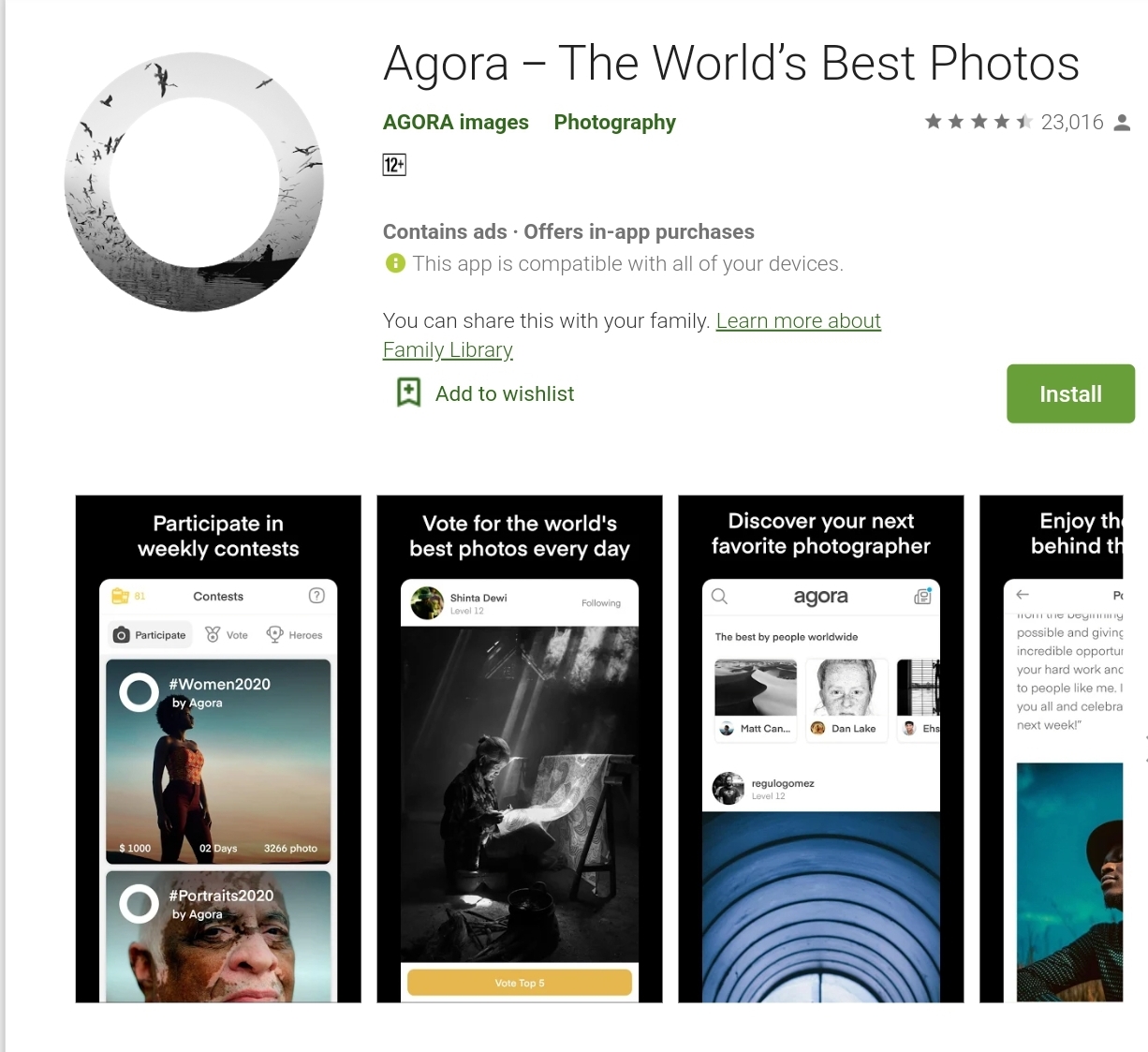Click the help question mark in Contests screenshot
Screen dimensions: 1148x1052
(x=316, y=596)
